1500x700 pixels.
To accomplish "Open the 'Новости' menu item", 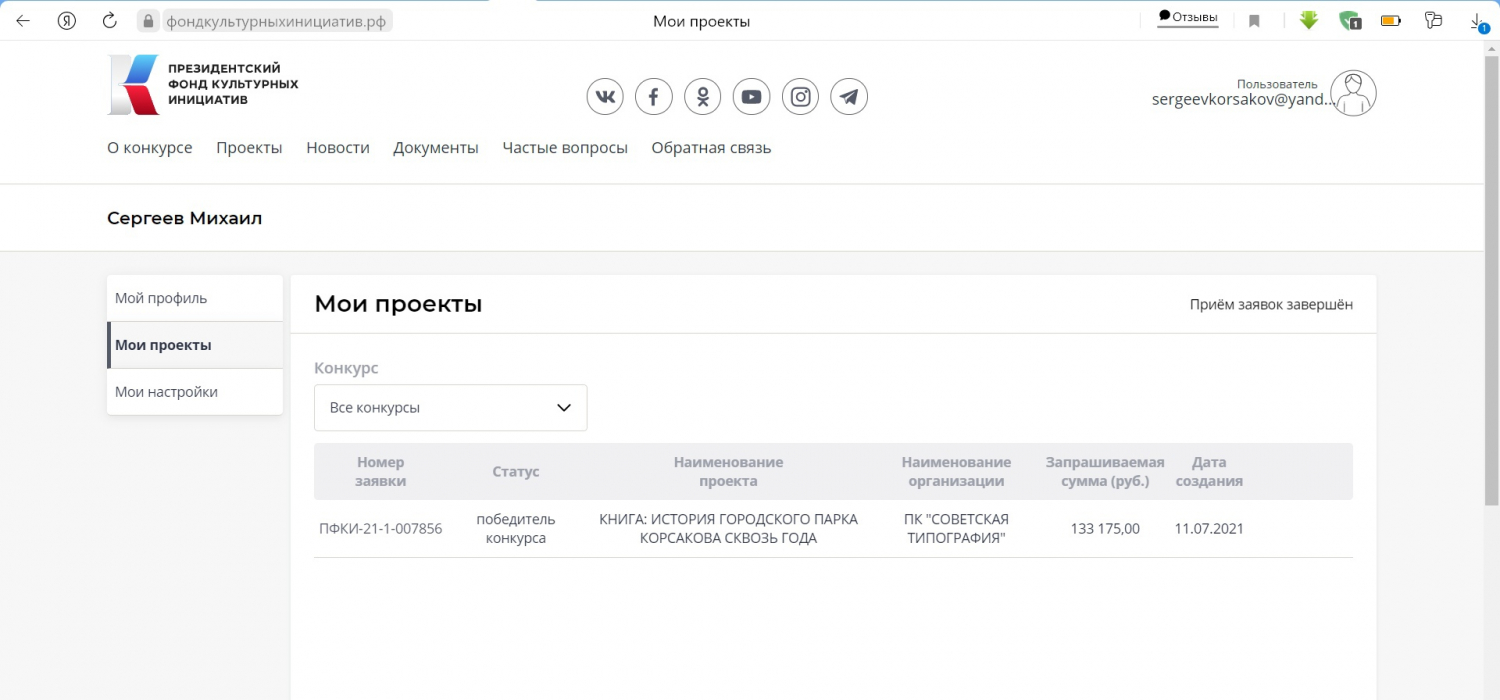I will click(338, 148).
